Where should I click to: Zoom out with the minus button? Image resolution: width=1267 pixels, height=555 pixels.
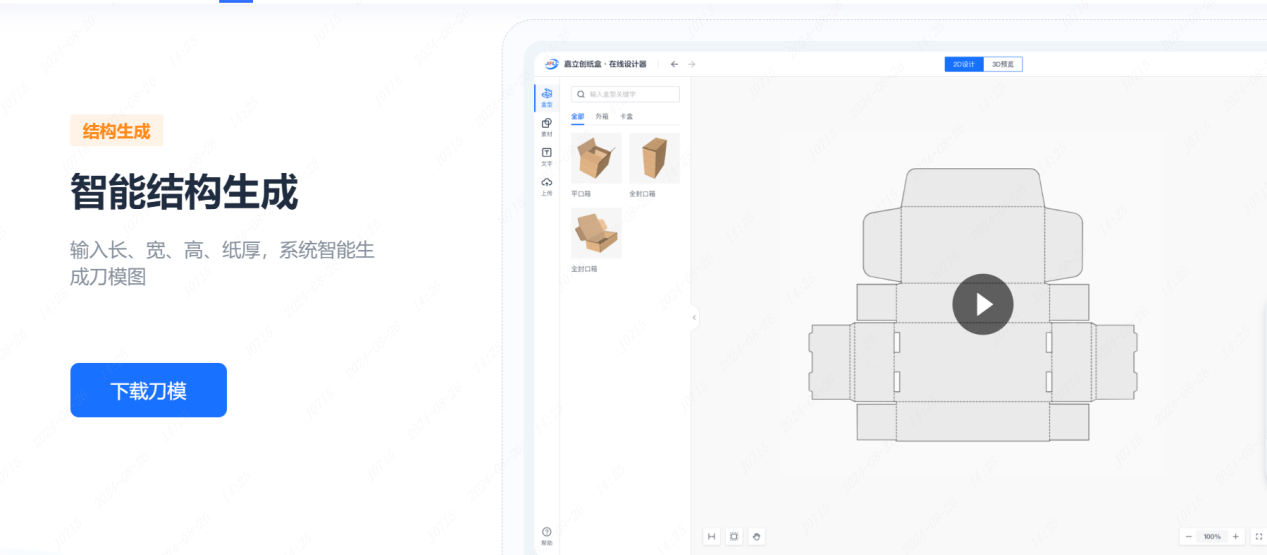click(x=1188, y=537)
